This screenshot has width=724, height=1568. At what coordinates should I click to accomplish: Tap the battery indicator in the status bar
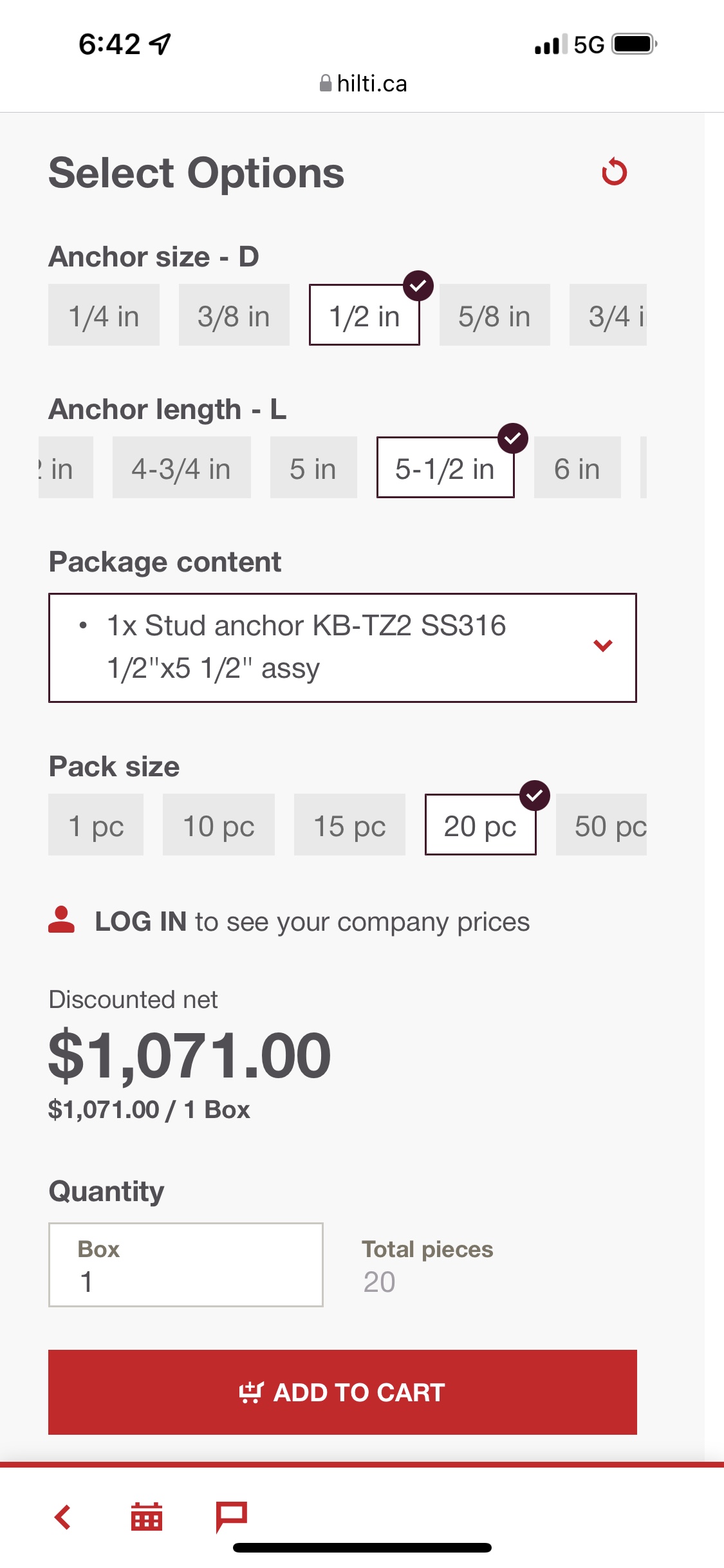(x=634, y=44)
